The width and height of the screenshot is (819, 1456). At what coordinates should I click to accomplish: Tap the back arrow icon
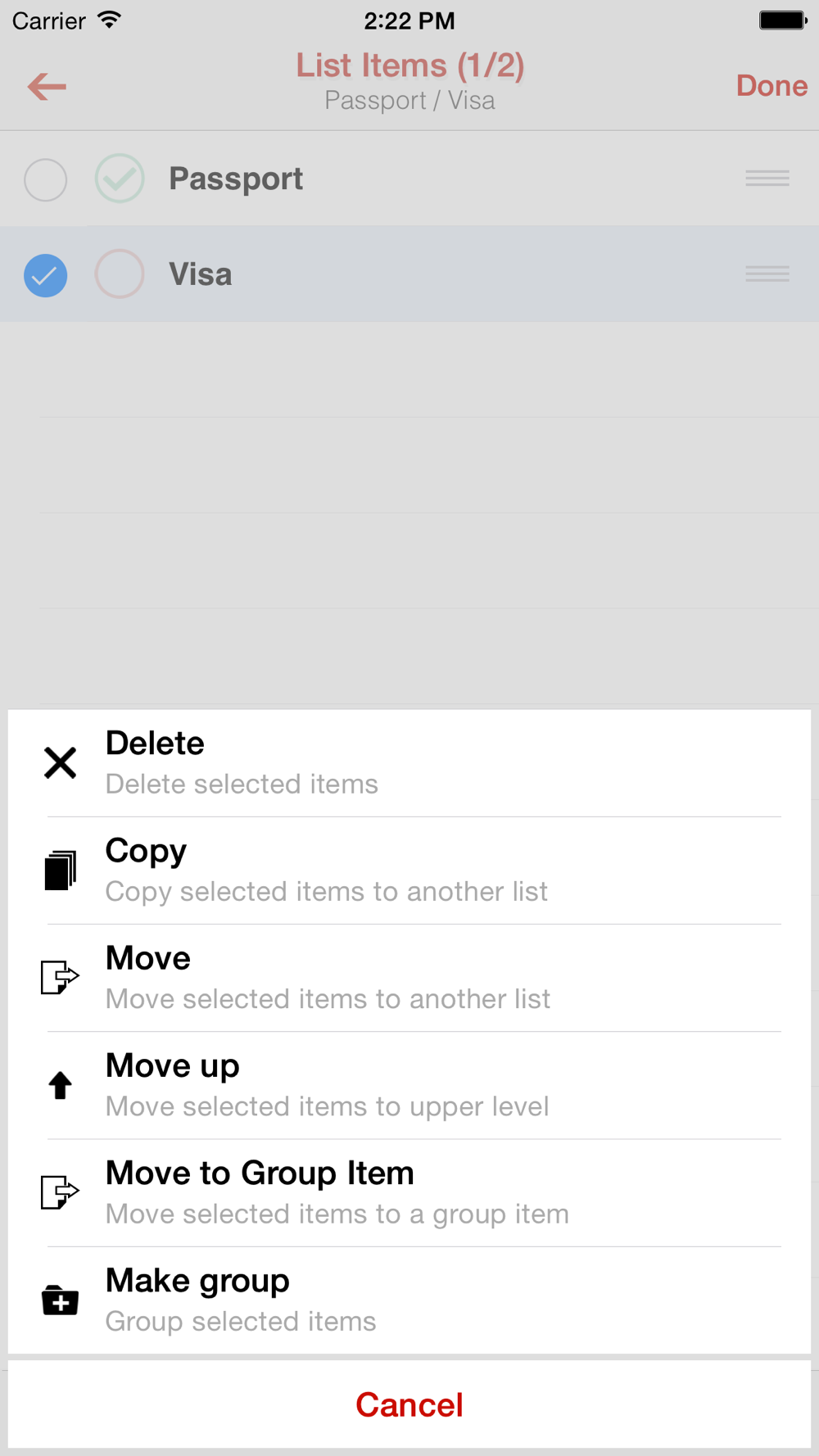pyautogui.click(x=47, y=86)
